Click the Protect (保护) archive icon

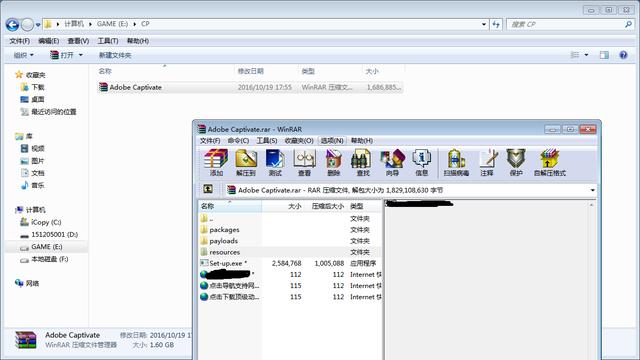pyautogui.click(x=516, y=162)
